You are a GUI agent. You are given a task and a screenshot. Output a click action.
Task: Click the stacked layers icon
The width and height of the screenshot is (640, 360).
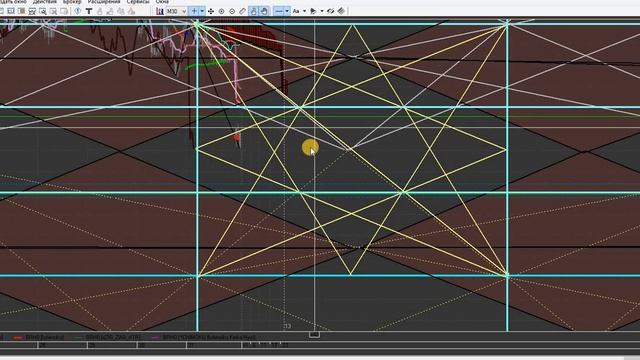(341, 11)
